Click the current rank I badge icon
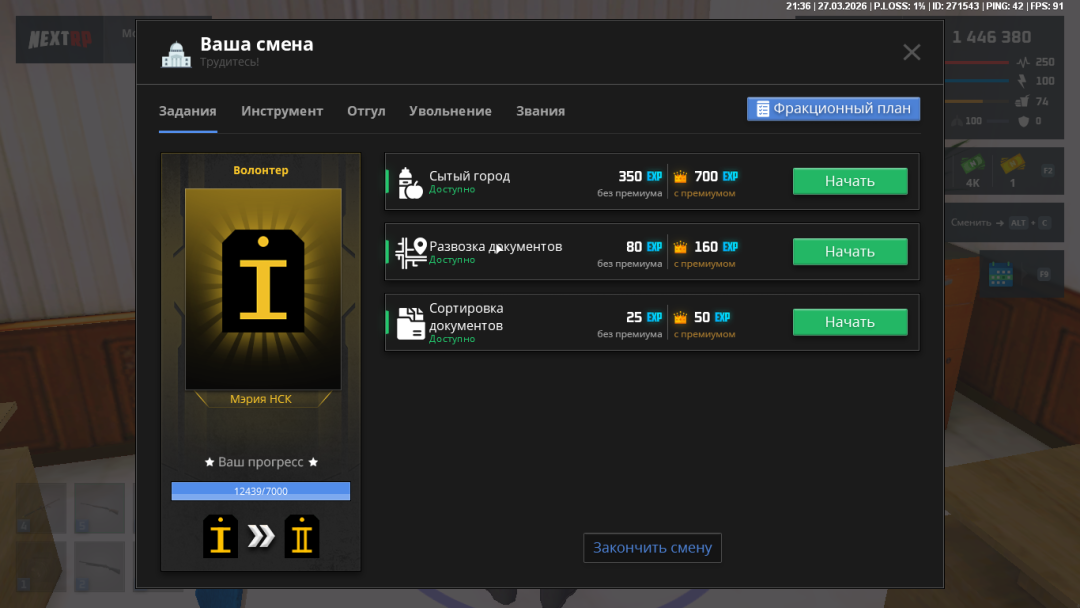 [x=221, y=537]
